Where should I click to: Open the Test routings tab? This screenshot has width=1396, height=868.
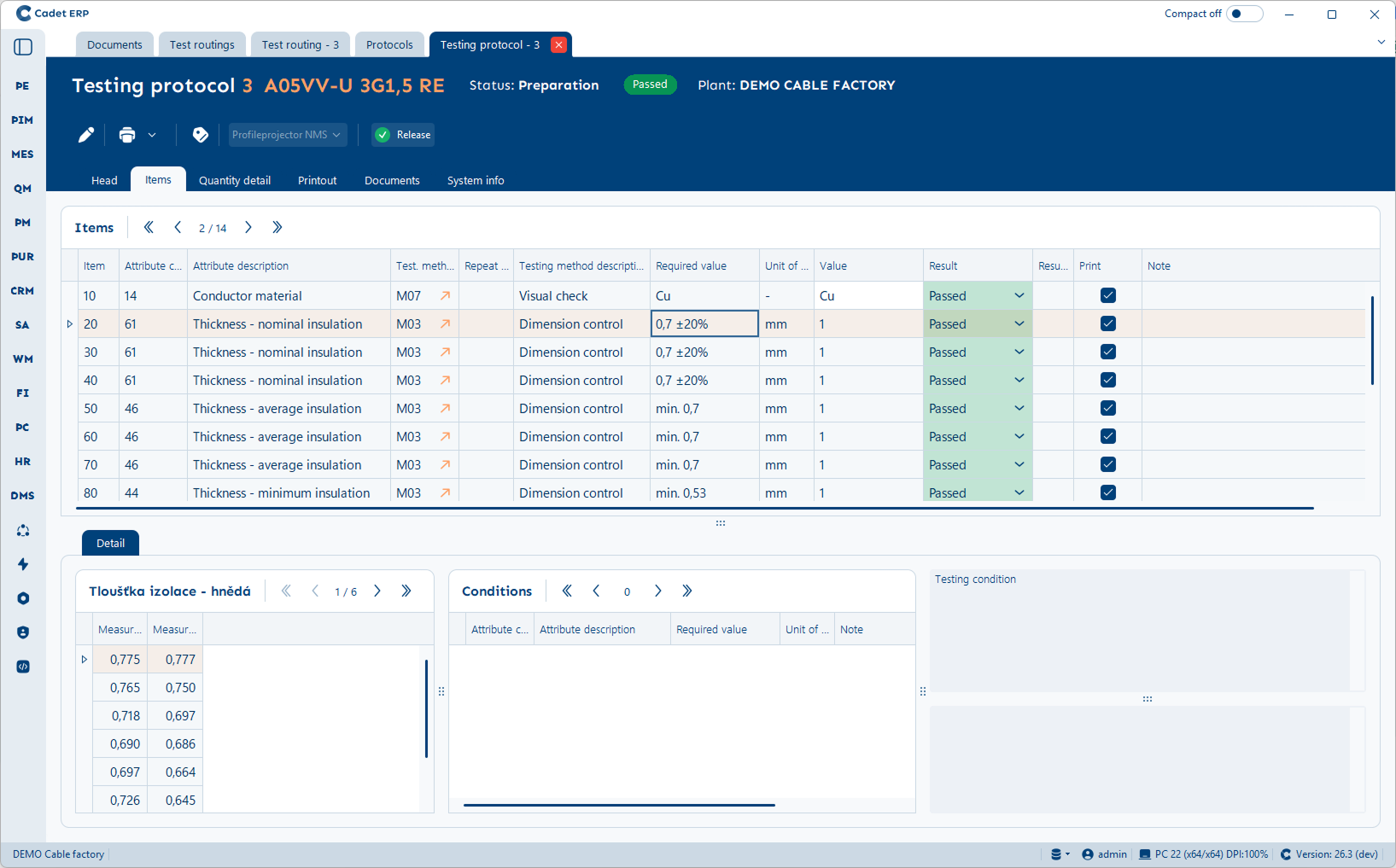(x=202, y=45)
